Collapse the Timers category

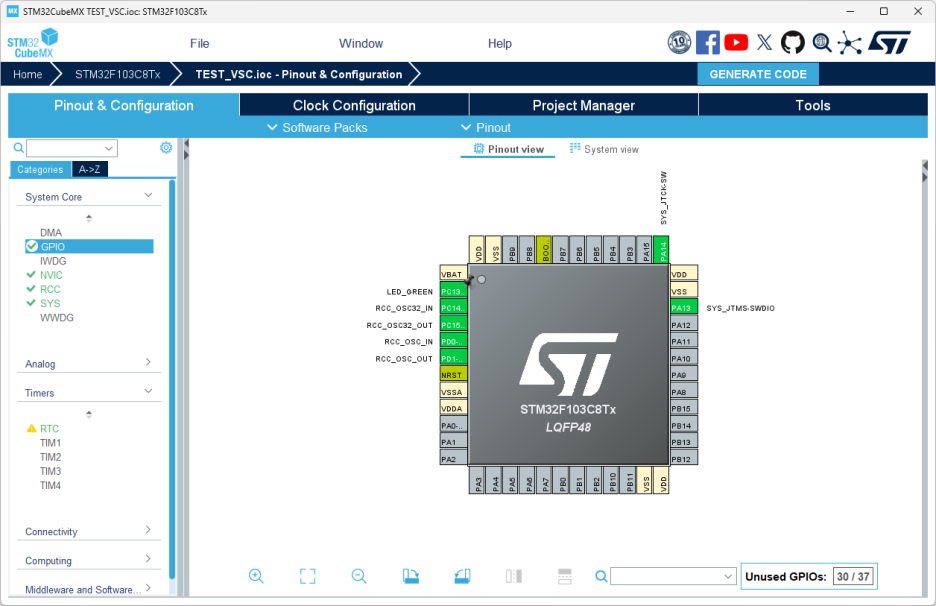pyautogui.click(x=148, y=391)
